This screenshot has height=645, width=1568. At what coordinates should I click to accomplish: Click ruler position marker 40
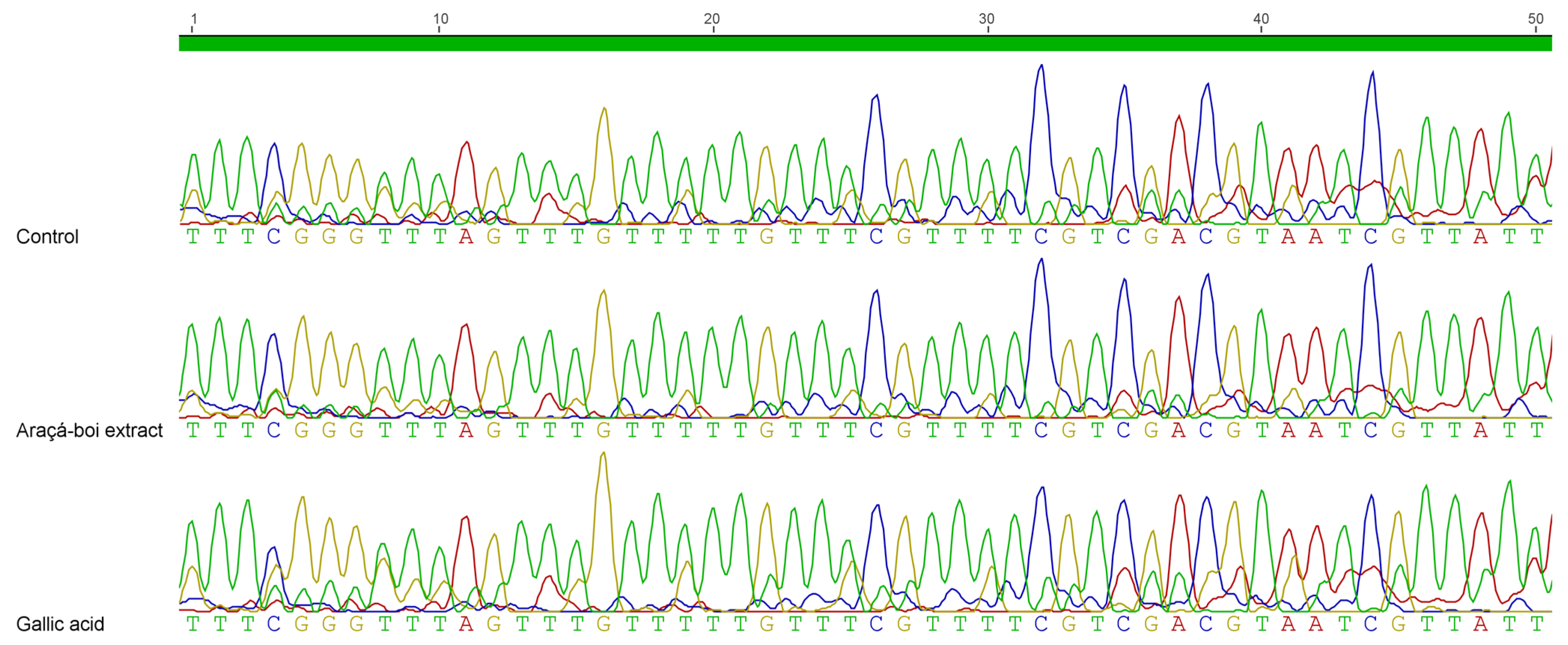pos(1261,19)
